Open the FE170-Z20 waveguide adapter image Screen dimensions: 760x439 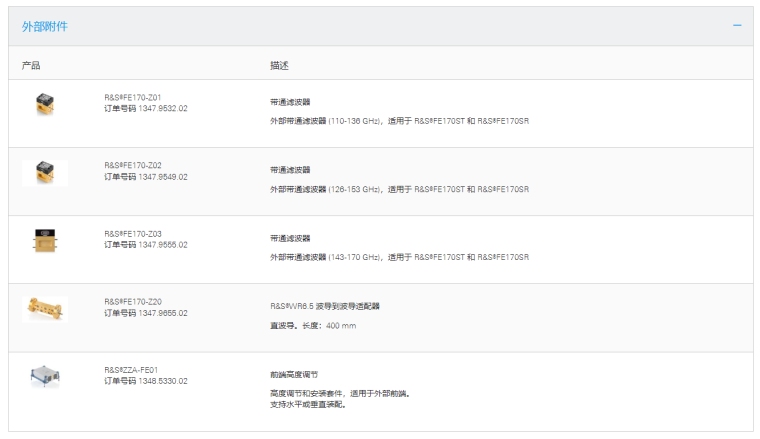pos(45,308)
